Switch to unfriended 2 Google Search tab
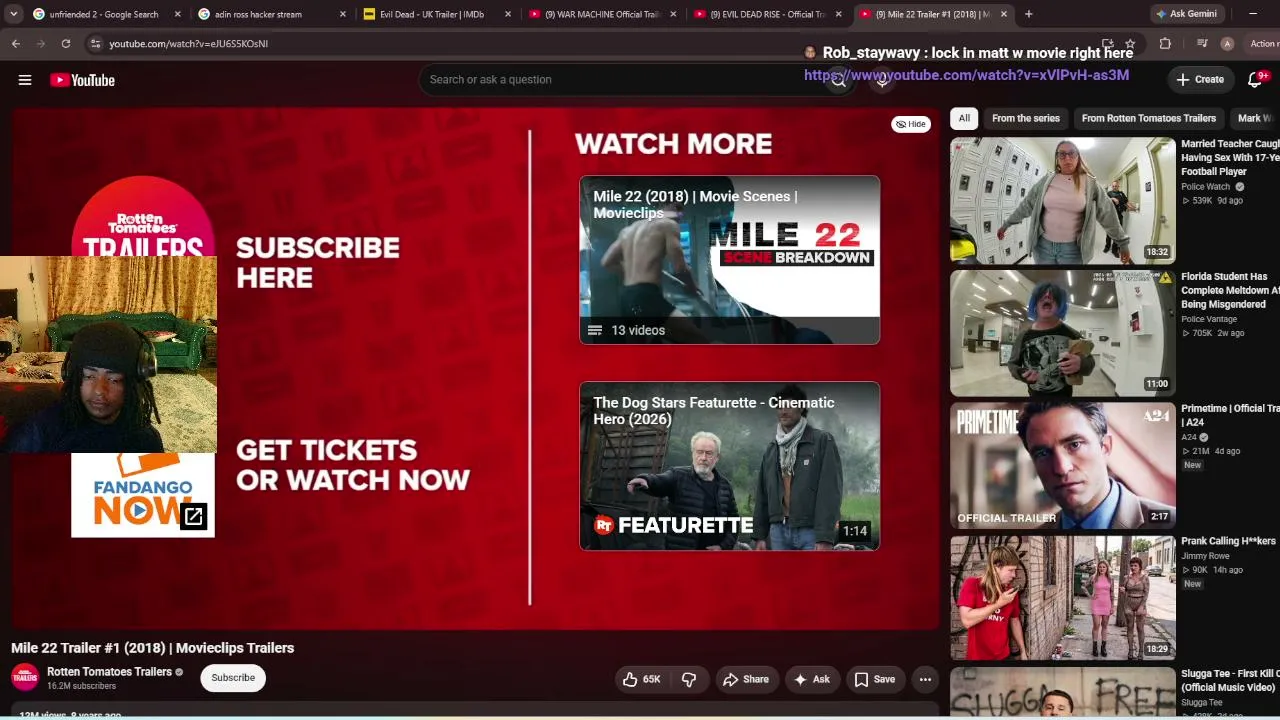This screenshot has height=720, width=1280. tap(103, 14)
